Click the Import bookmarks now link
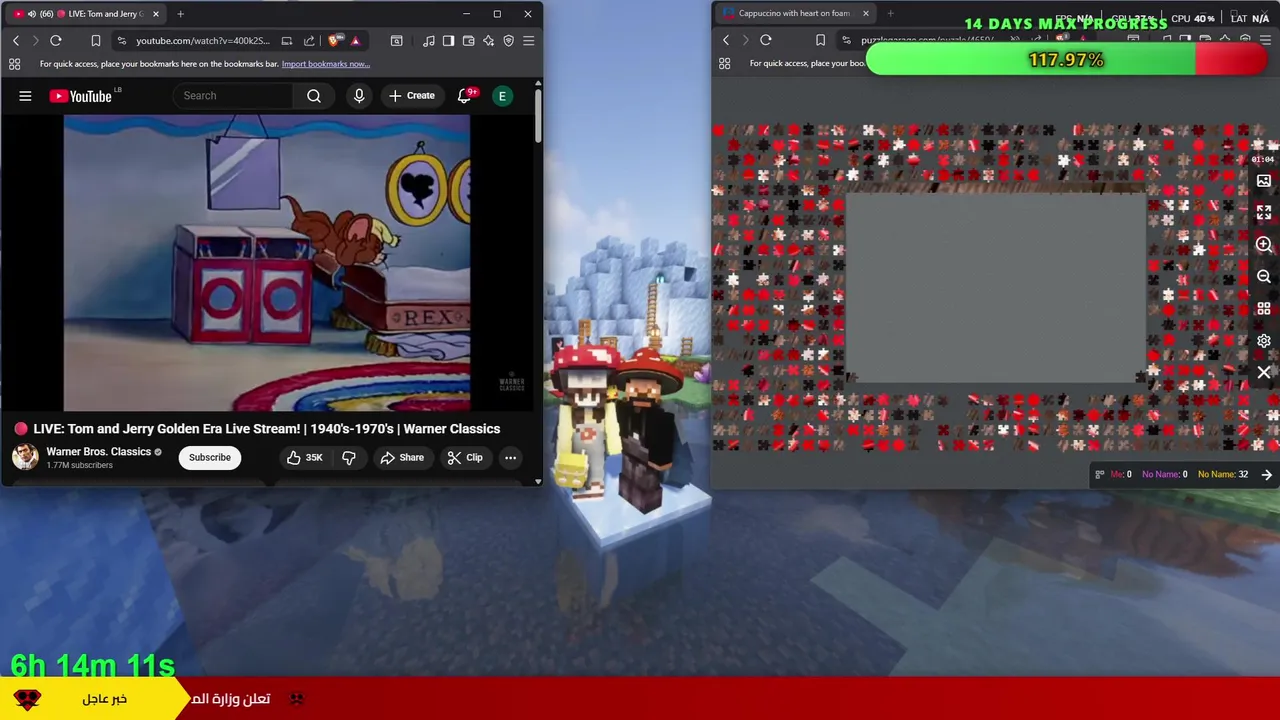 [x=325, y=64]
